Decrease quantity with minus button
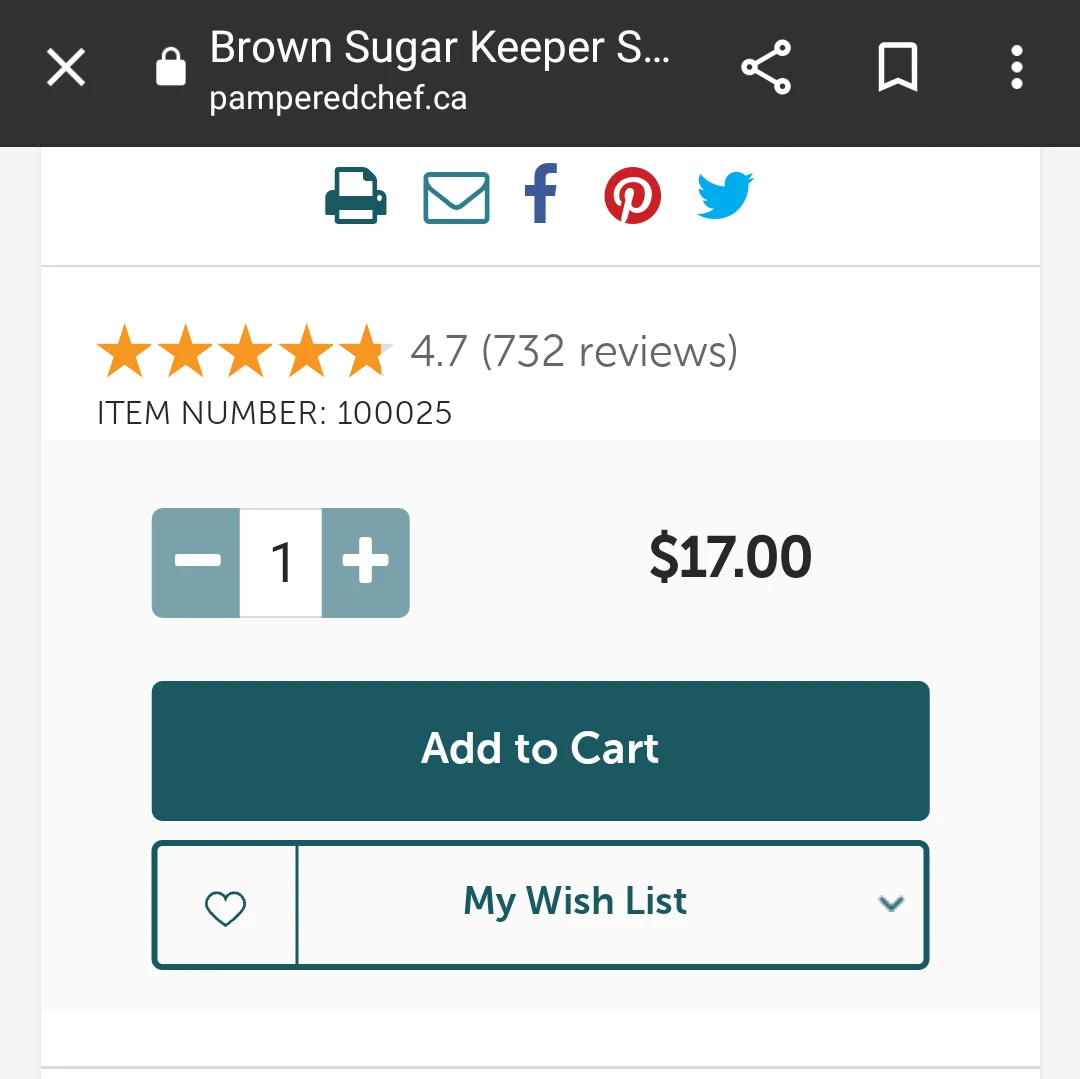Image resolution: width=1080 pixels, height=1079 pixels. pyautogui.click(x=196, y=563)
